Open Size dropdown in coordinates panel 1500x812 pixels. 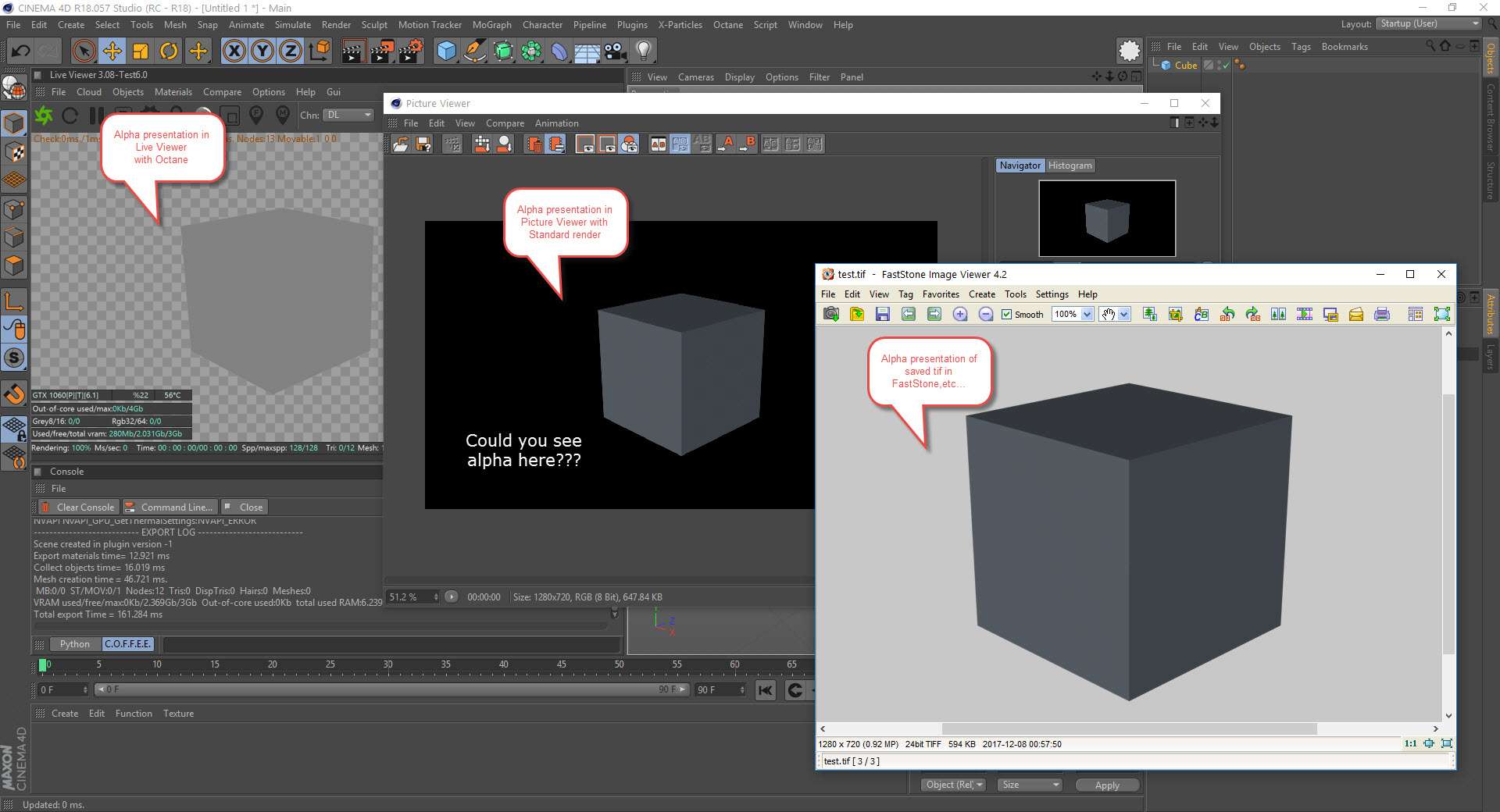pyautogui.click(x=1030, y=785)
